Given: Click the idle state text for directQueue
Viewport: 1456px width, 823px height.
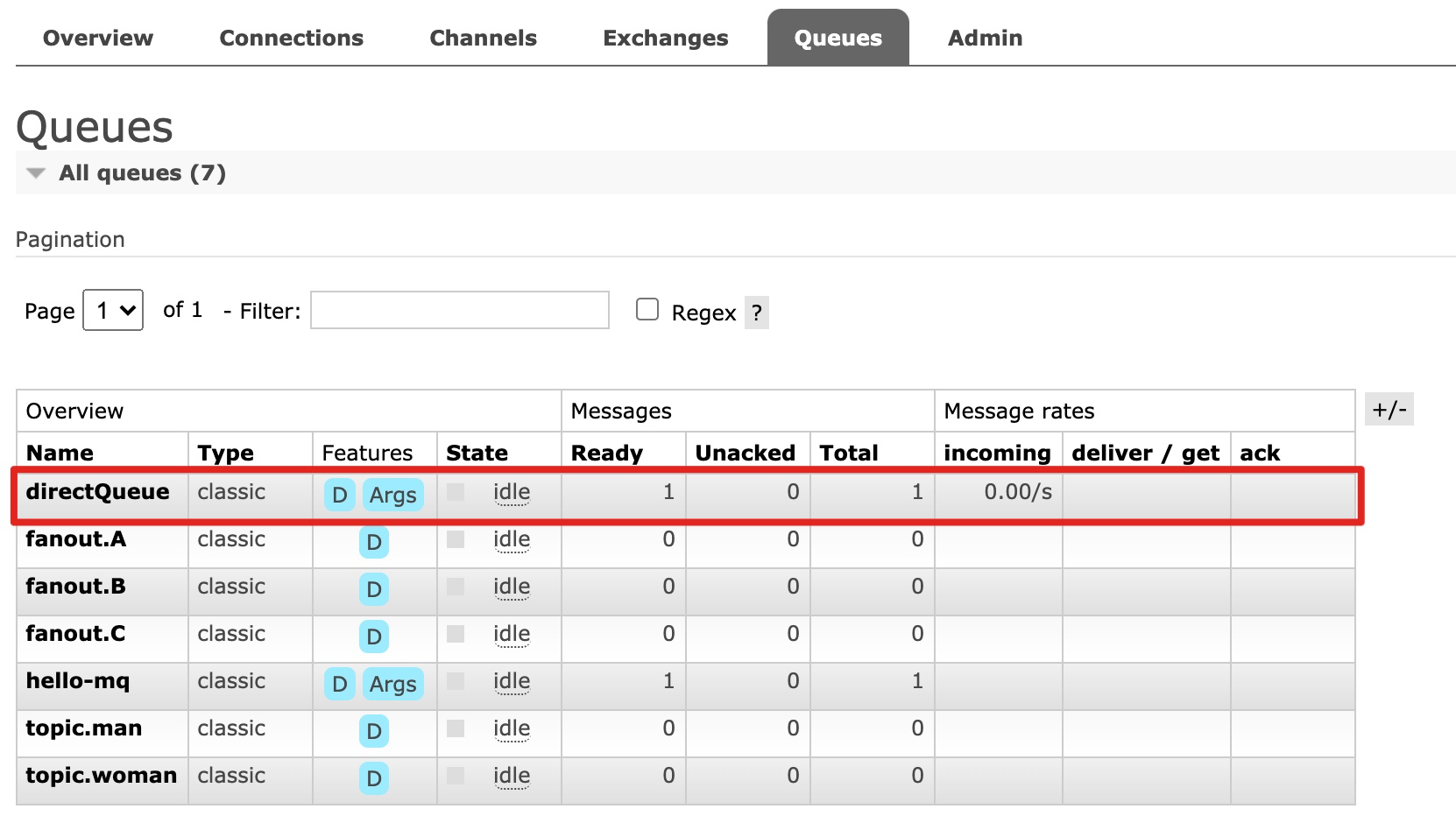Looking at the screenshot, I should point(512,492).
